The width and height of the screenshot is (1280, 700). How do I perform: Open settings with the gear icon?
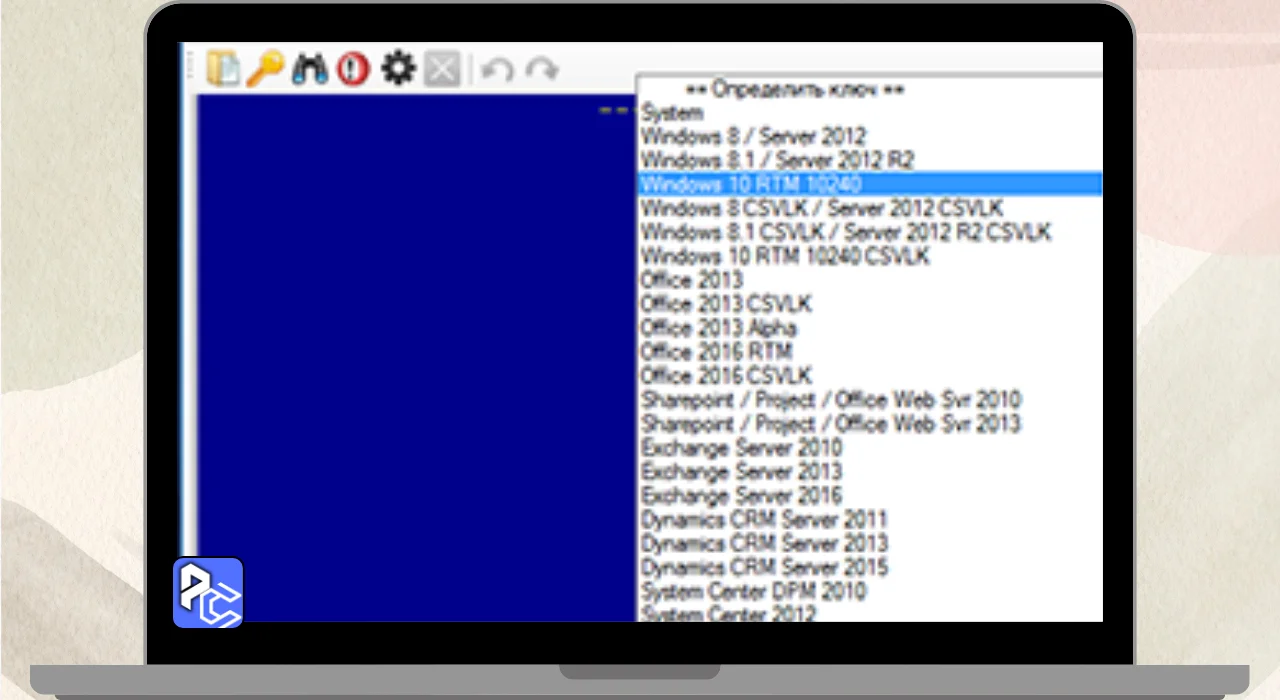[398, 69]
